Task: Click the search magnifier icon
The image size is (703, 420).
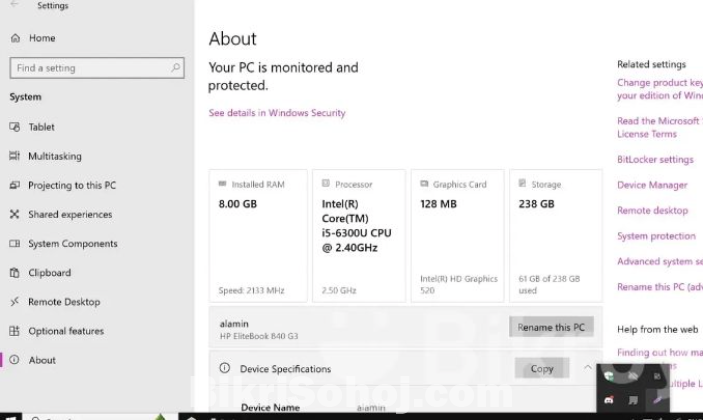Action: [176, 68]
